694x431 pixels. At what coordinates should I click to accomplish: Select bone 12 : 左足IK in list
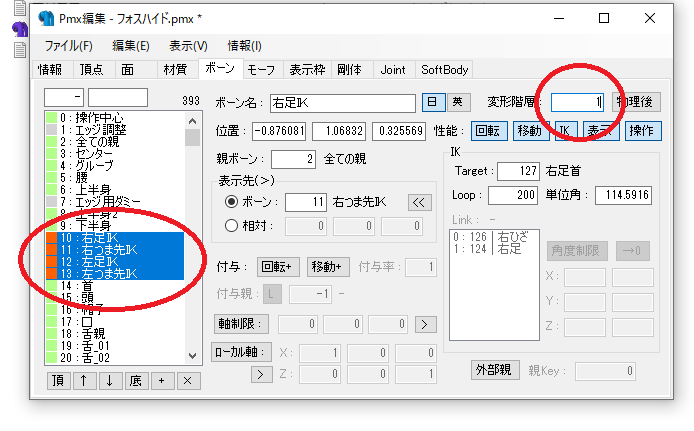coord(115,262)
